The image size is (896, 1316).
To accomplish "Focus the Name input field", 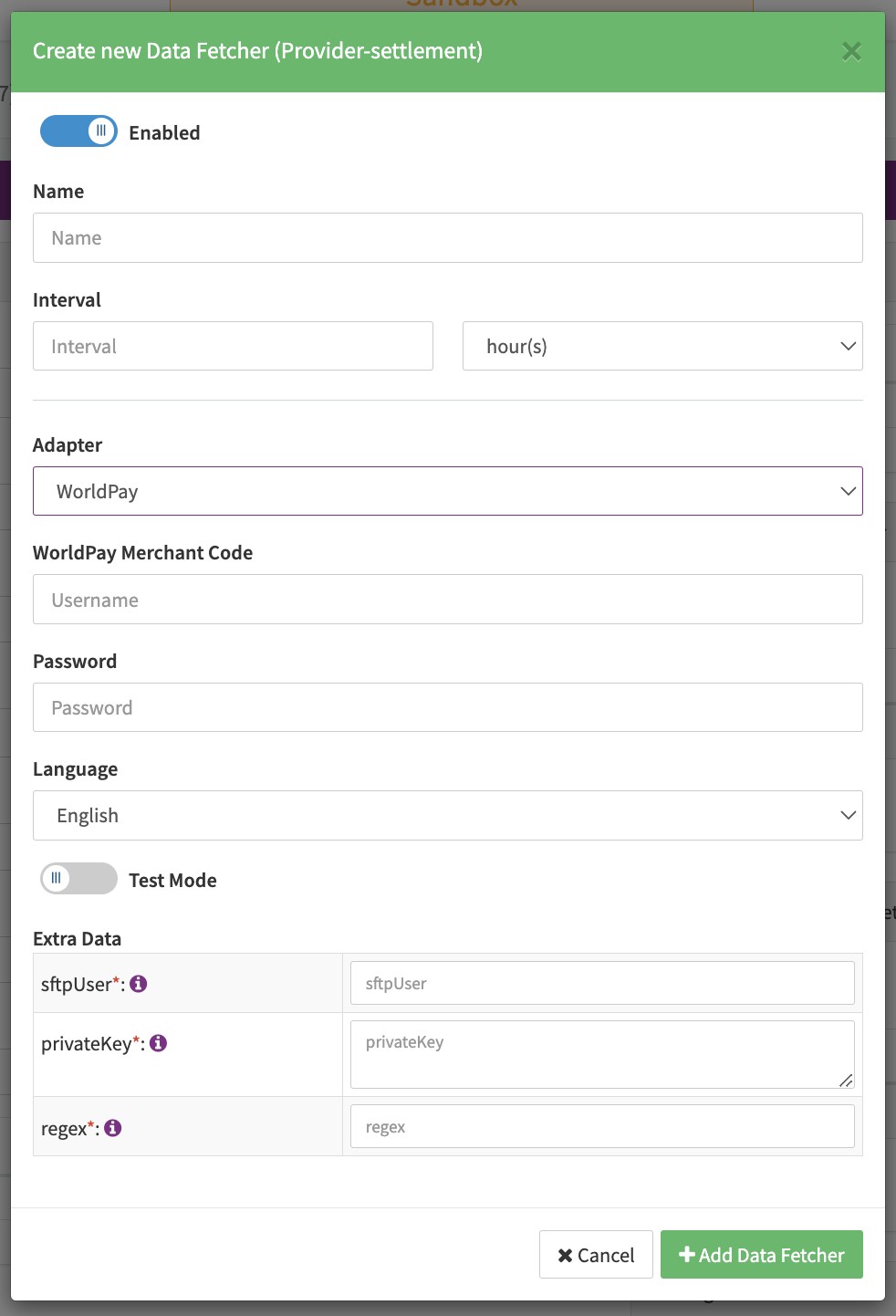I will coord(447,238).
